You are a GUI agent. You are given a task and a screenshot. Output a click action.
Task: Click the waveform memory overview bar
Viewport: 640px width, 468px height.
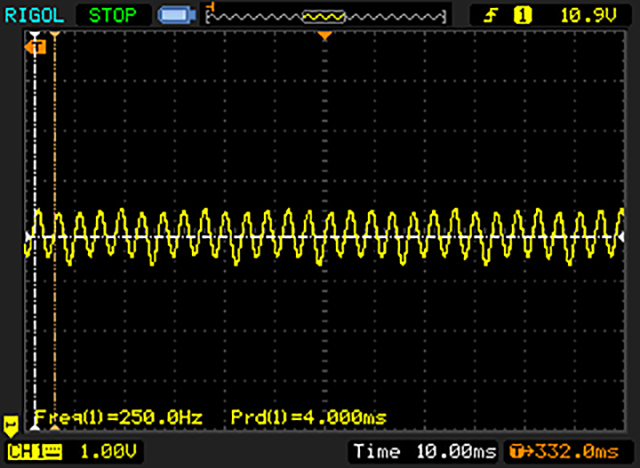[326, 16]
